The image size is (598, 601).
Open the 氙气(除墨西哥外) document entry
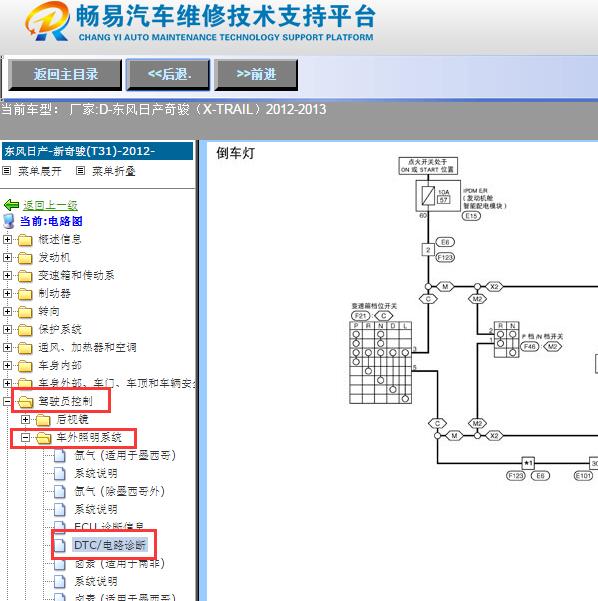point(120,491)
